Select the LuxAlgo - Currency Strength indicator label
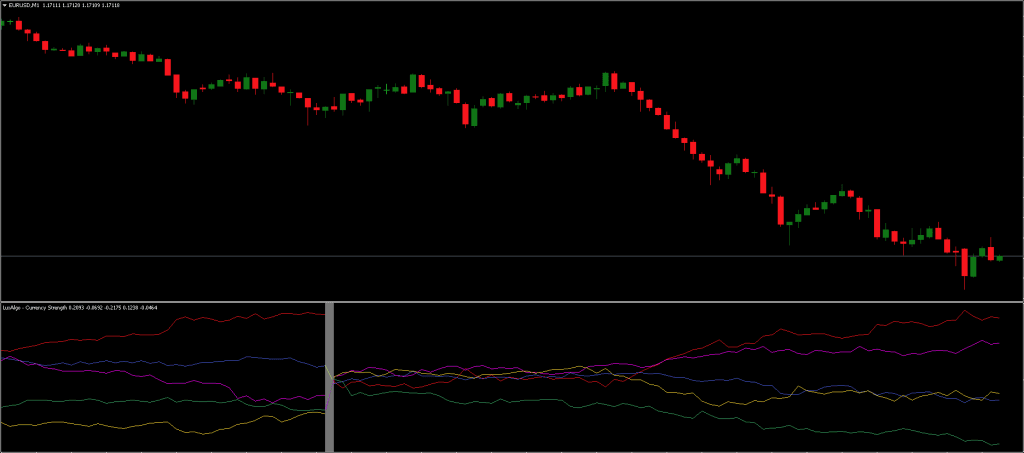The height and width of the screenshot is (453, 1024). [35, 307]
